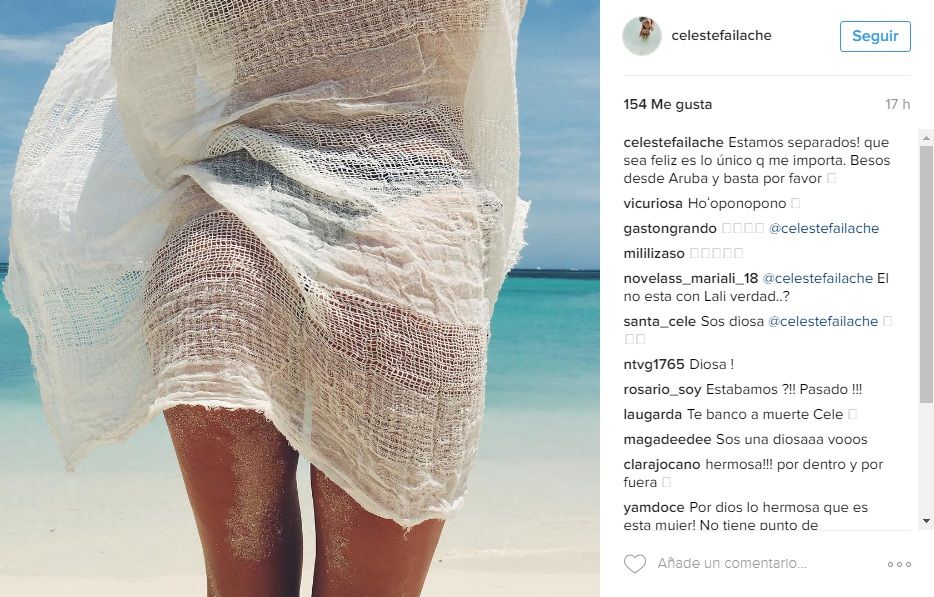Open santa_cele commenter profile
Image resolution: width=934 pixels, height=597 pixels.
click(x=659, y=322)
